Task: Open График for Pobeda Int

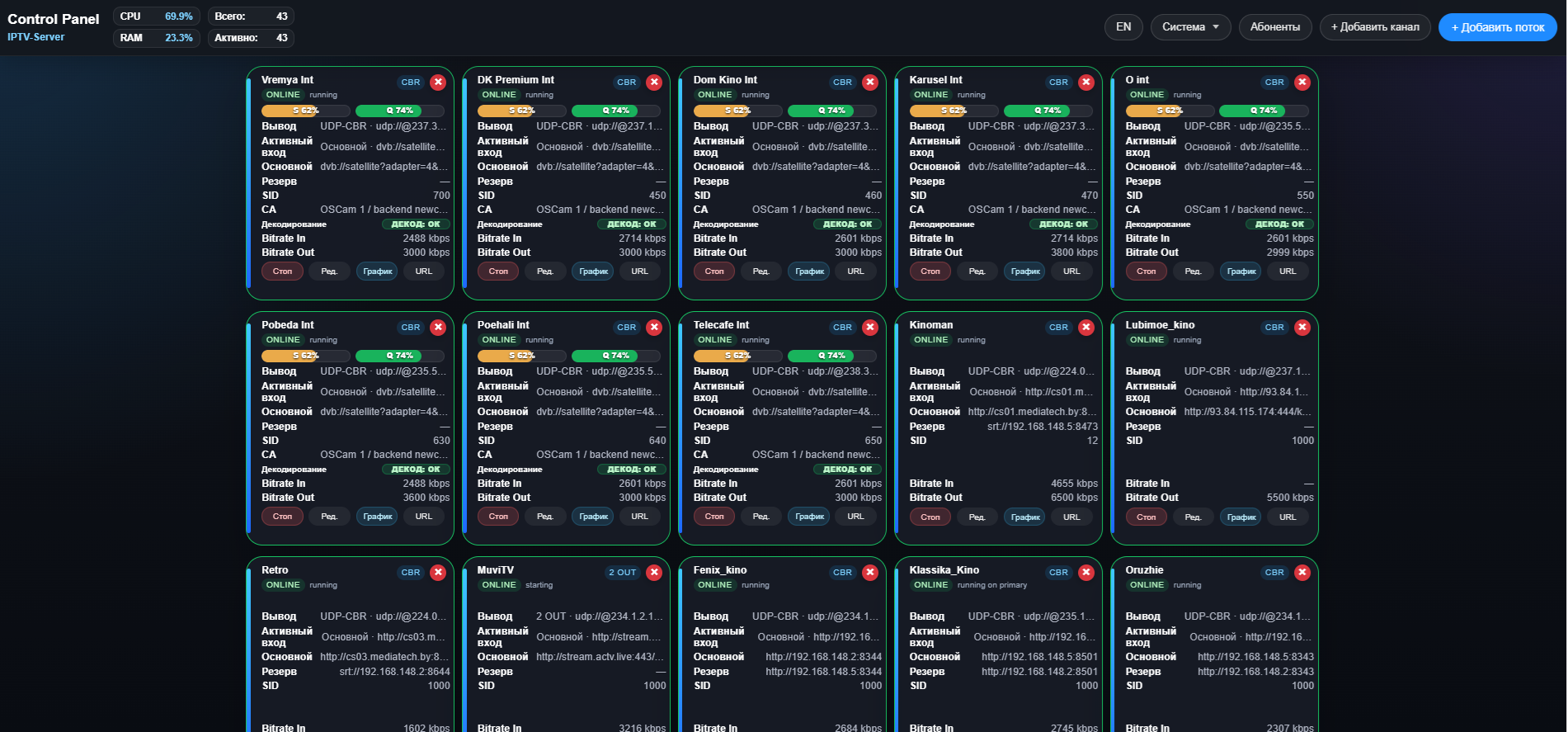Action: pyautogui.click(x=378, y=517)
